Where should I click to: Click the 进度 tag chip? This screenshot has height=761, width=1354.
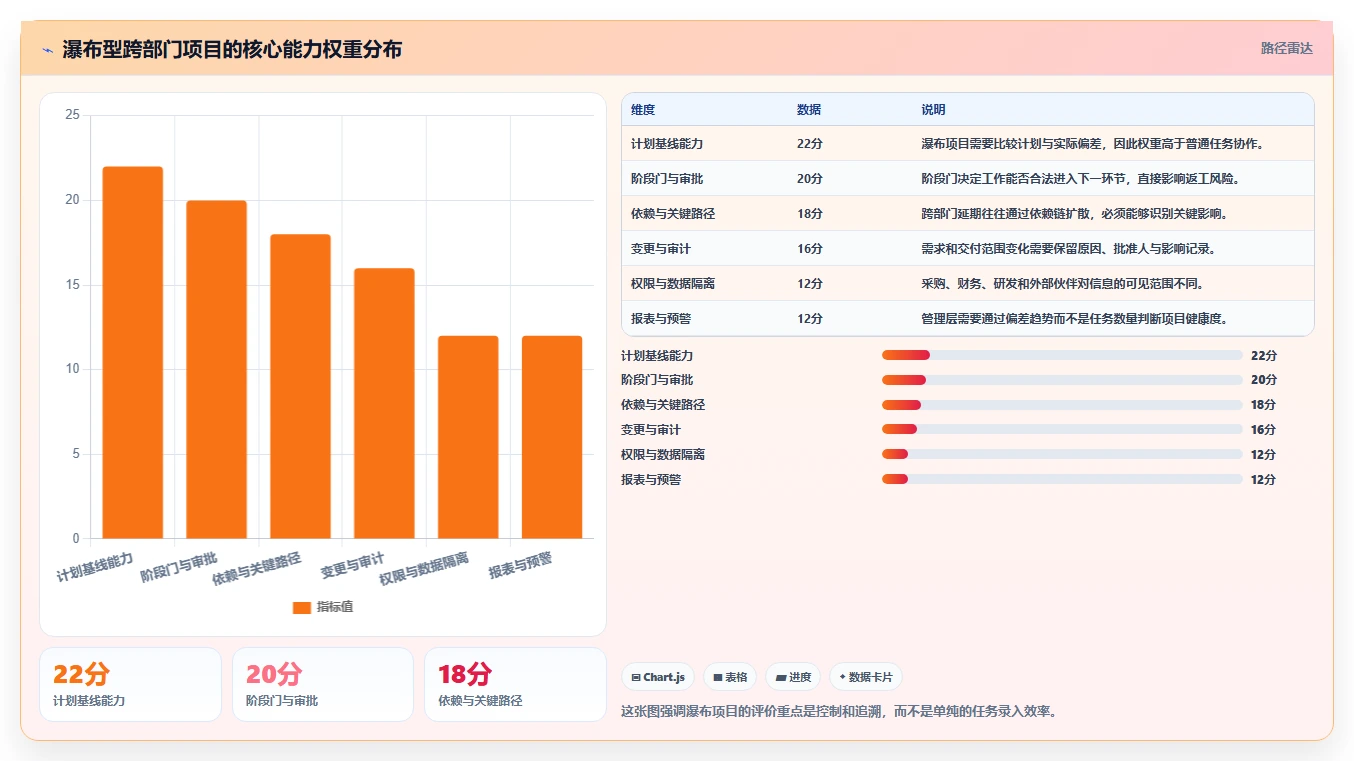(x=793, y=677)
